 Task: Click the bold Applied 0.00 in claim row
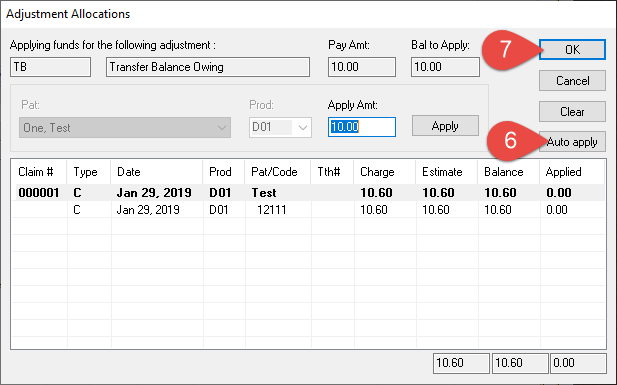coord(559,192)
